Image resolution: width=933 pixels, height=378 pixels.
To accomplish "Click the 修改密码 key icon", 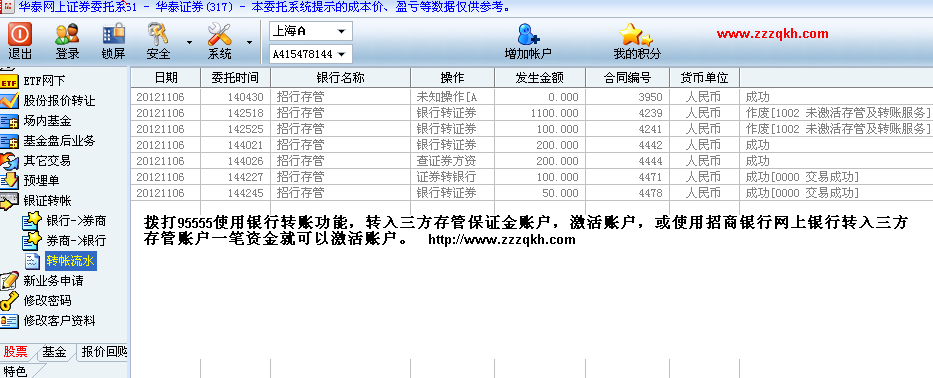I will (9, 301).
